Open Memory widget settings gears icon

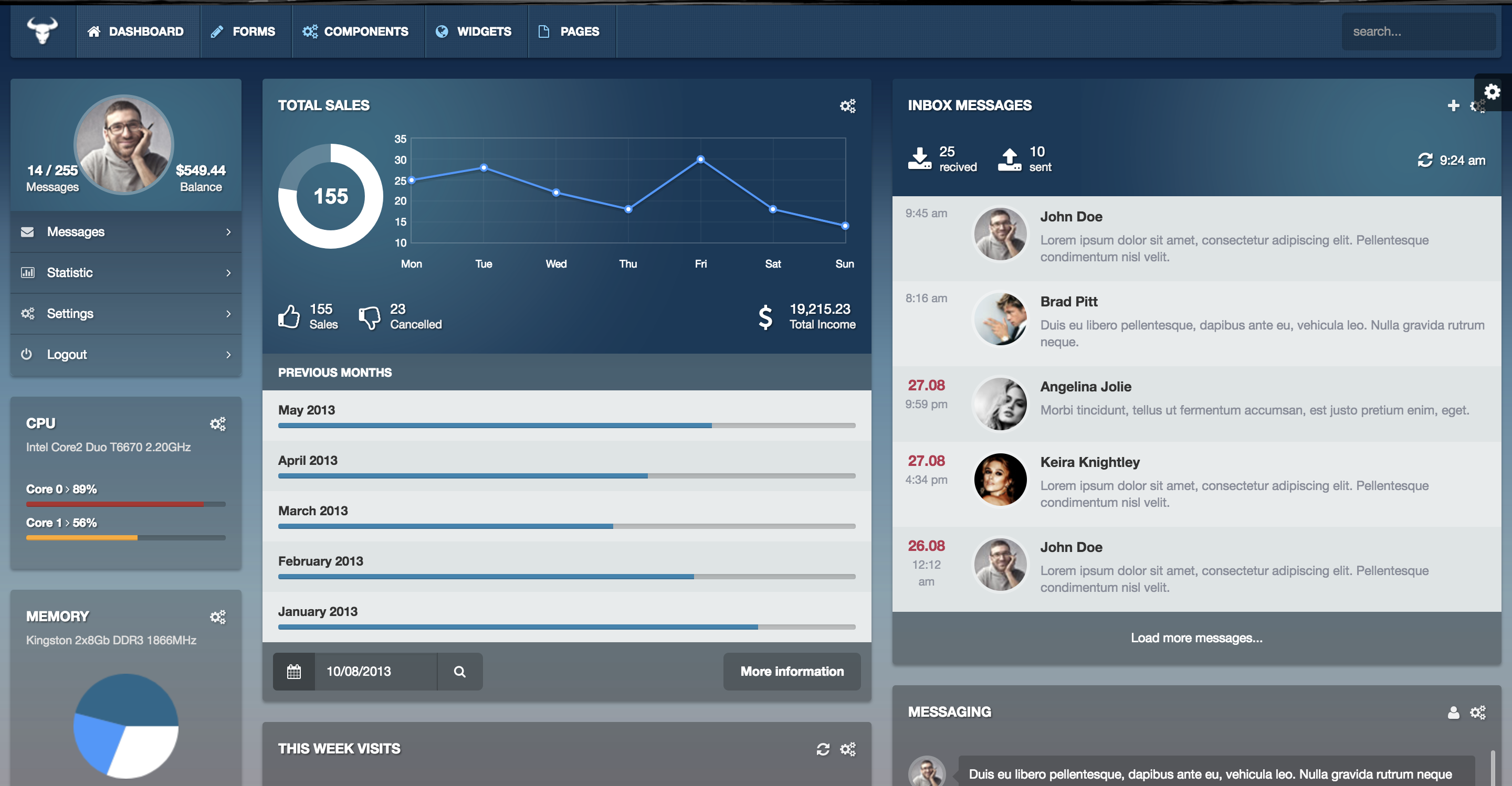(218, 617)
